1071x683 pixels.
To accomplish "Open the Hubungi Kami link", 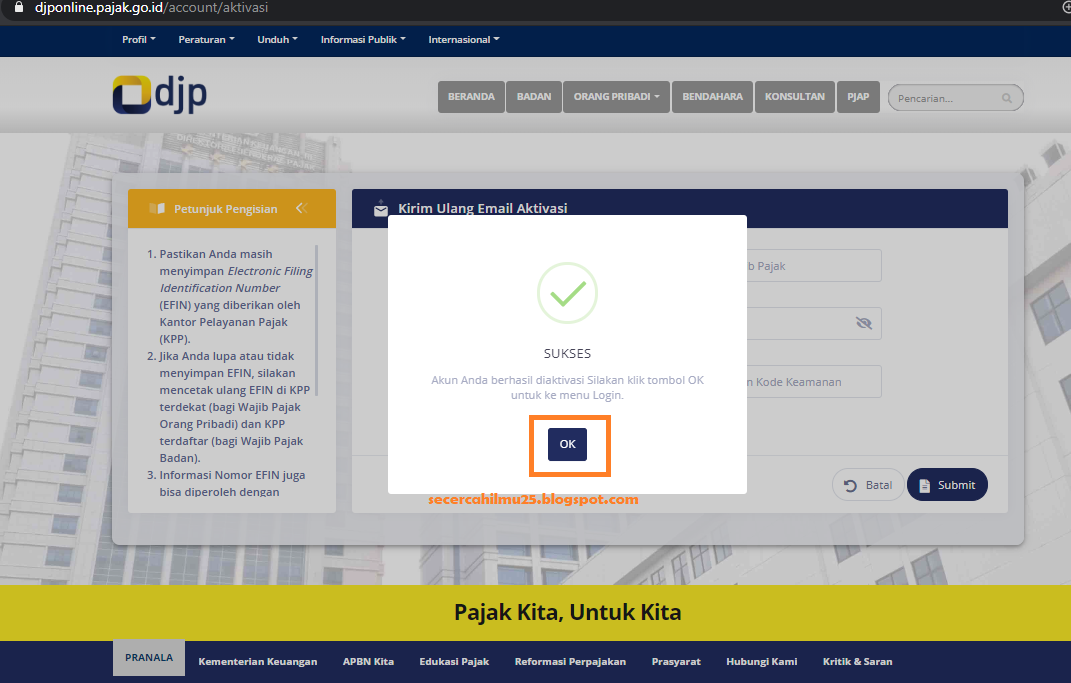I will coord(762,662).
